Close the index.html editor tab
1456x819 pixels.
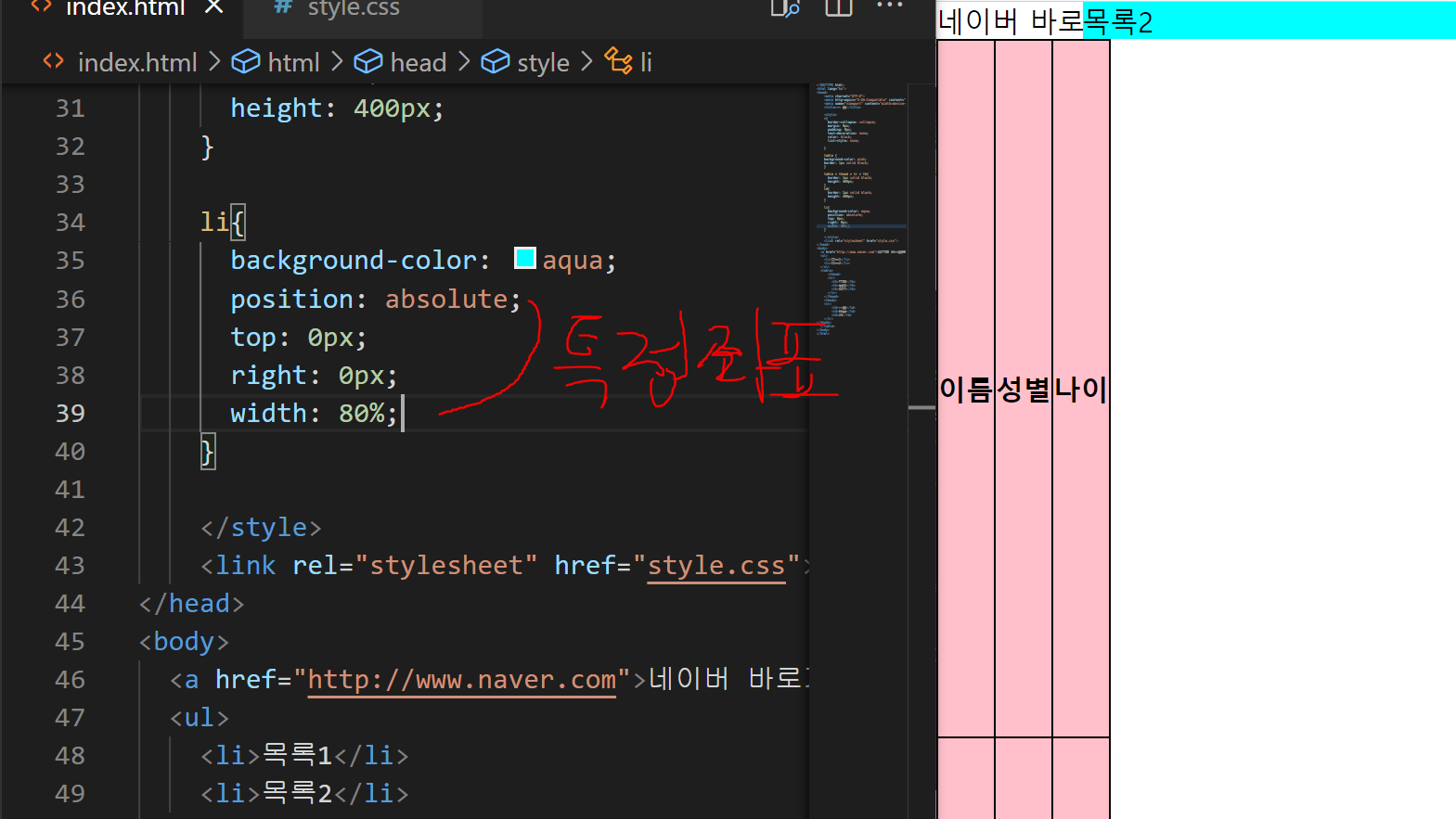[214, 7]
